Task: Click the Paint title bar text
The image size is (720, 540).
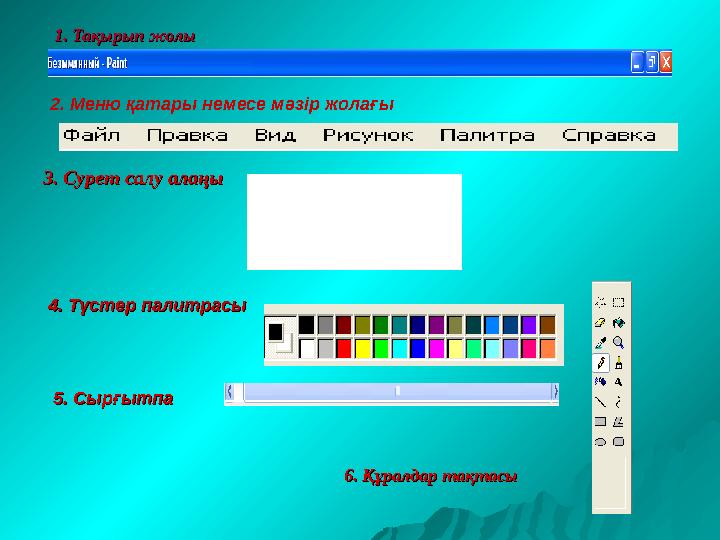Action: (87, 63)
